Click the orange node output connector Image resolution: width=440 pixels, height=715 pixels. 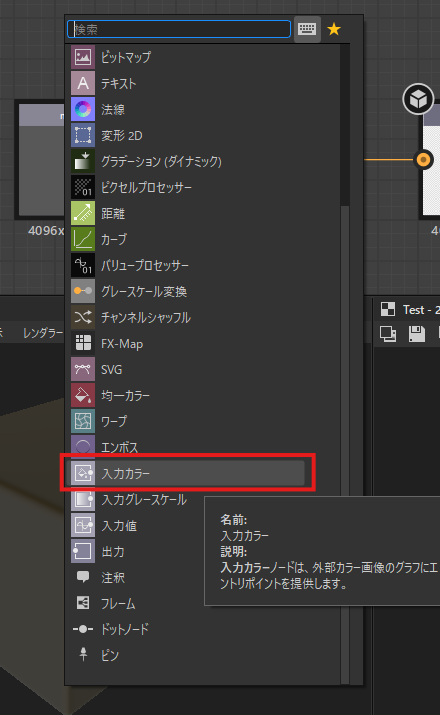pos(424,160)
